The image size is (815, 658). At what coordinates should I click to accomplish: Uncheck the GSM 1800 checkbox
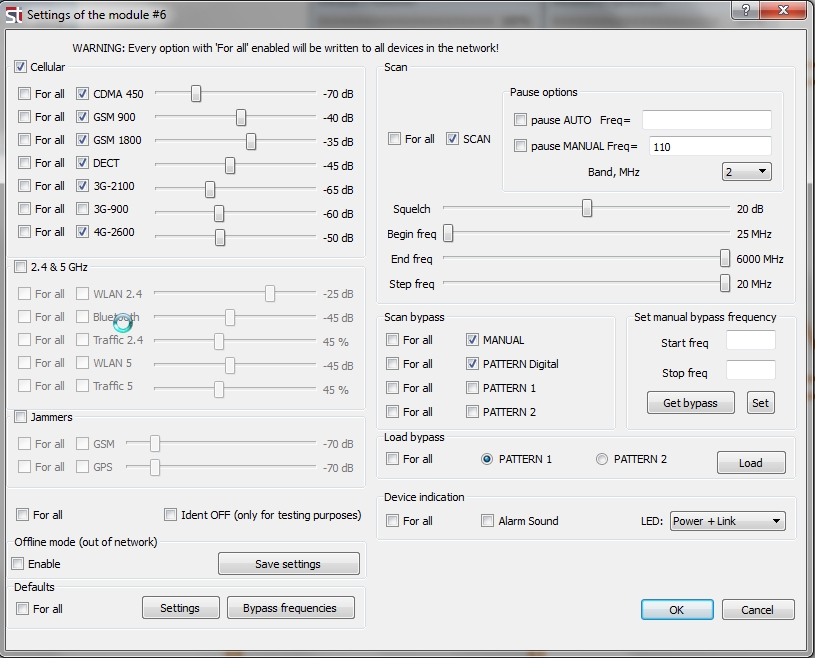[x=82, y=139]
